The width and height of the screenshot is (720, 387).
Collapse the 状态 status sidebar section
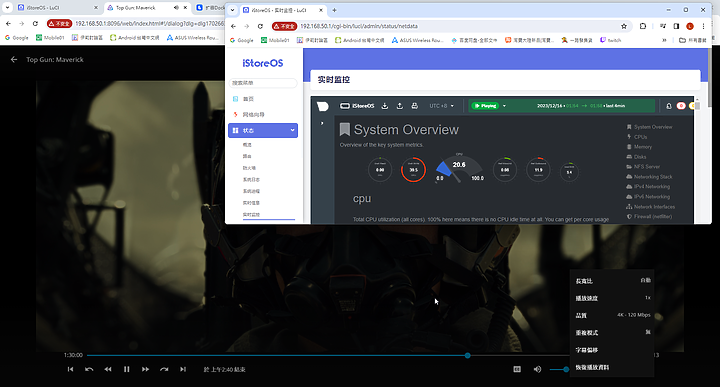[263, 130]
